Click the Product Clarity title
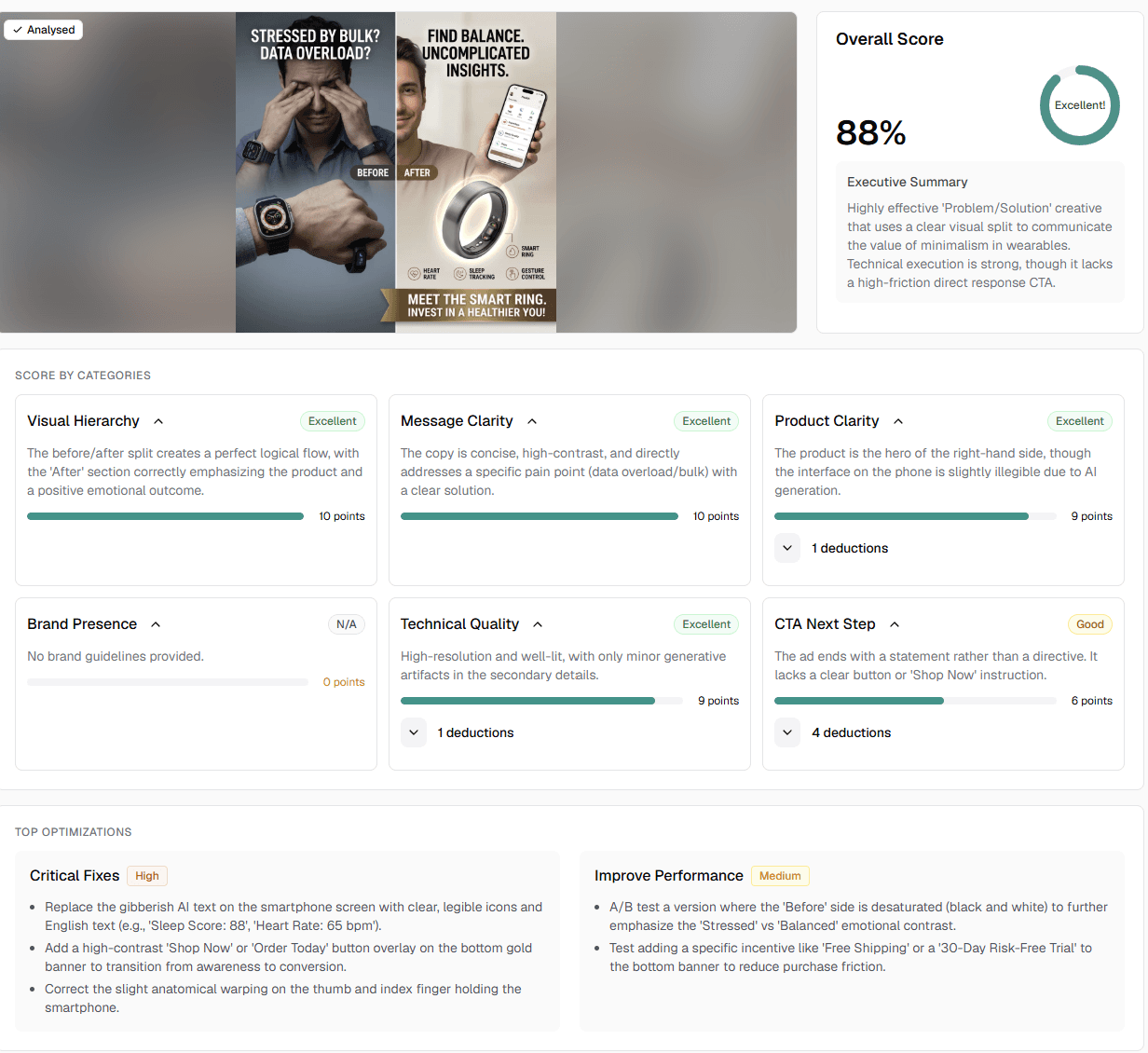Viewport: 1148px width, 1053px height. coord(827,421)
